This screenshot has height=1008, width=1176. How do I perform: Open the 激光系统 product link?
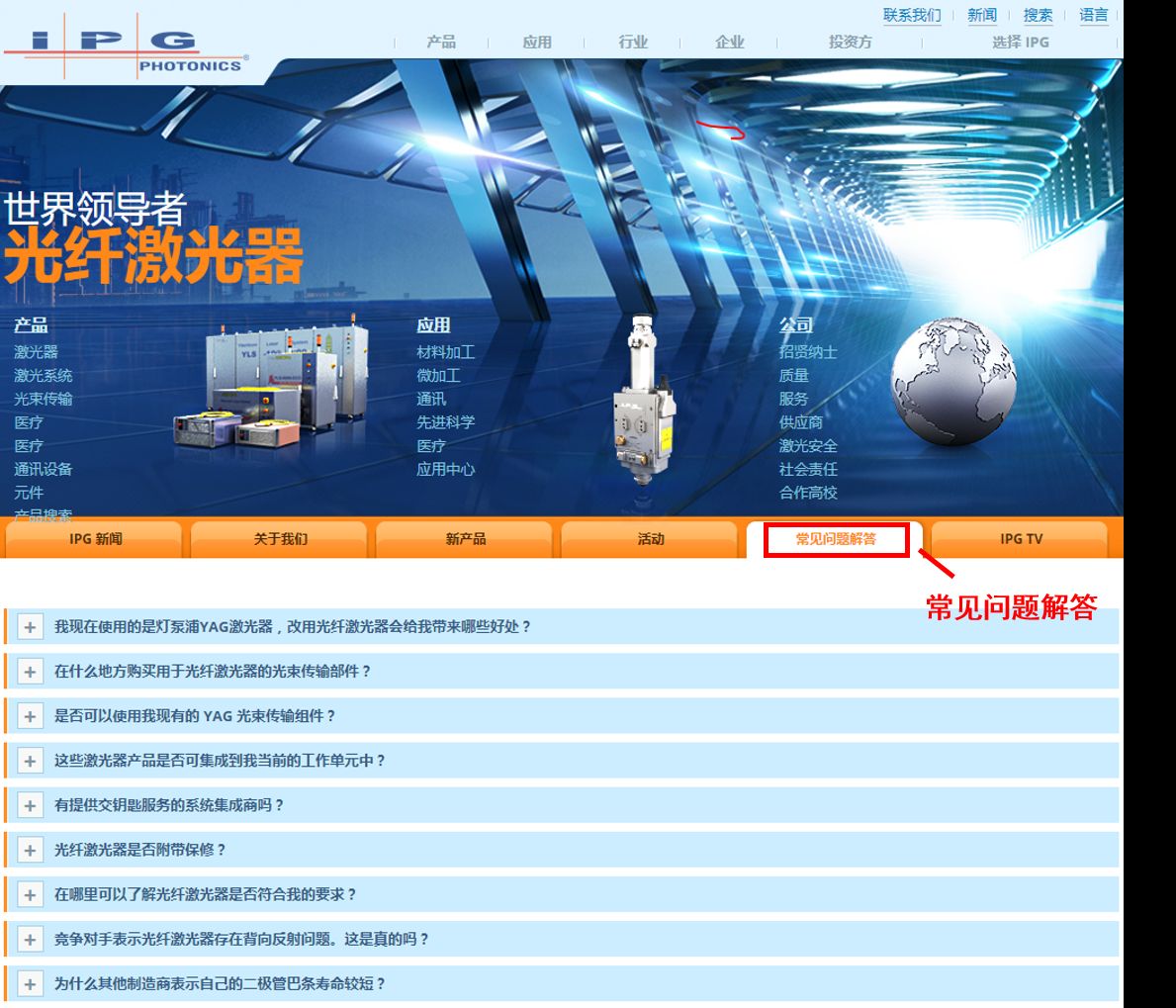(43, 375)
